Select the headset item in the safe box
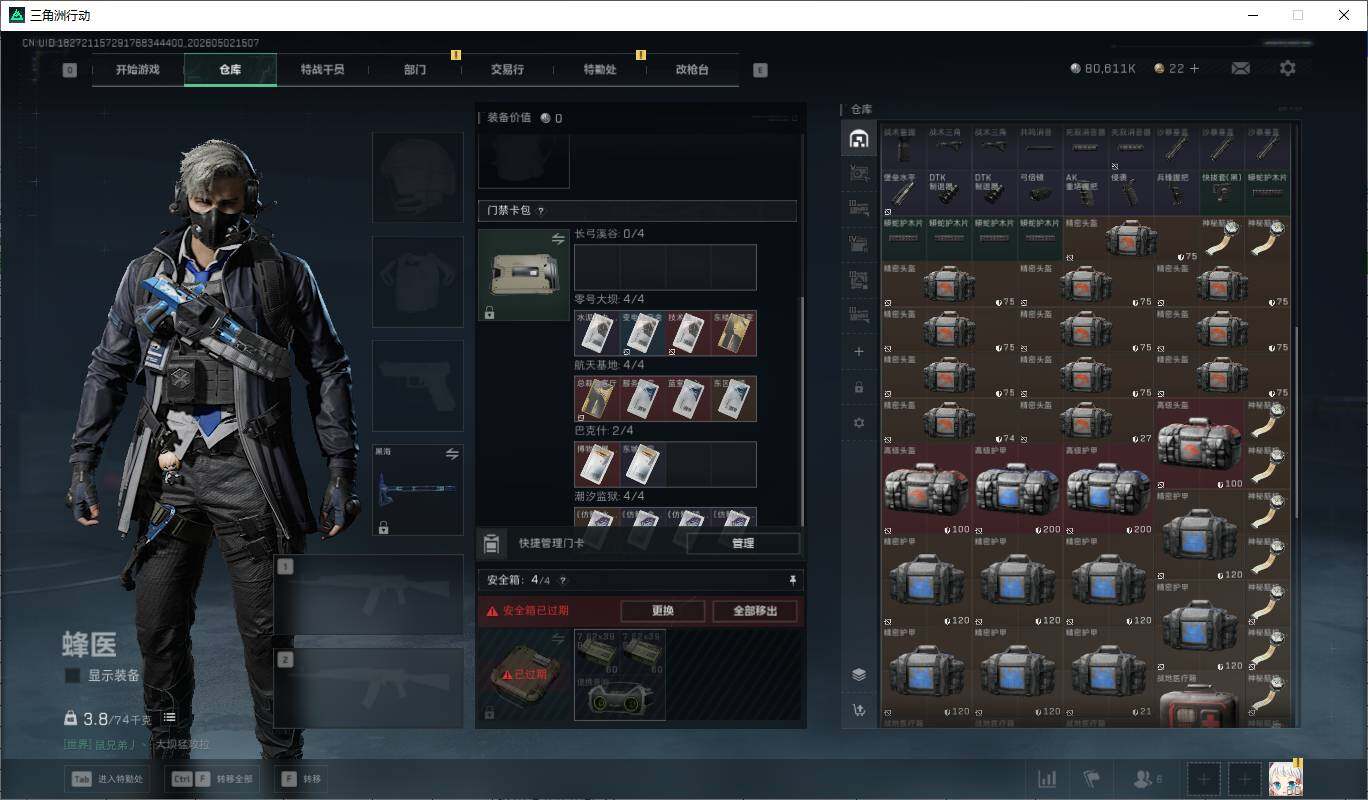The width and height of the screenshot is (1368, 800). point(620,697)
